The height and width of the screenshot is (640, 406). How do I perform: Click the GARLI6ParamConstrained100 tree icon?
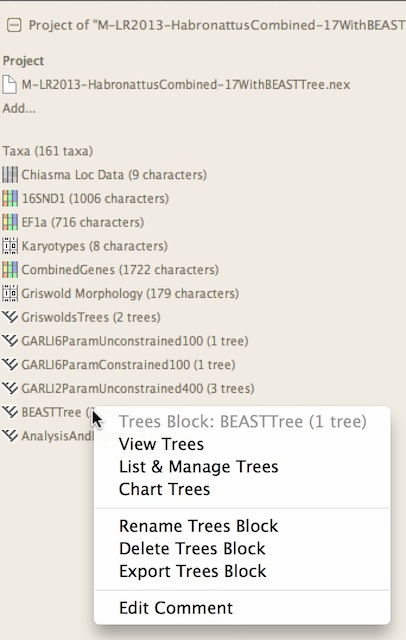click(x=10, y=364)
